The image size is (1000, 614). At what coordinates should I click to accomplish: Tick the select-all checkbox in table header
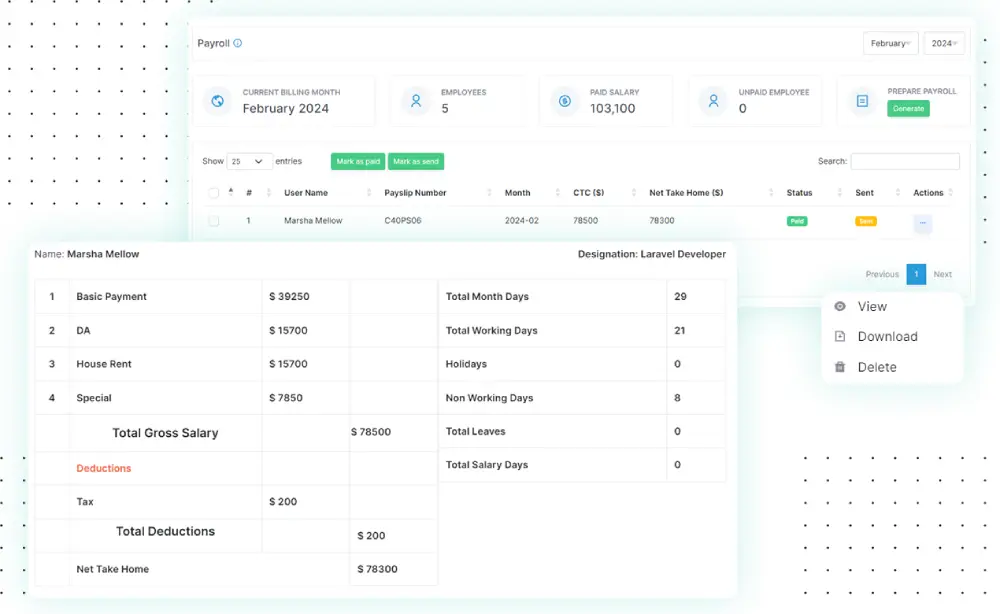point(213,193)
